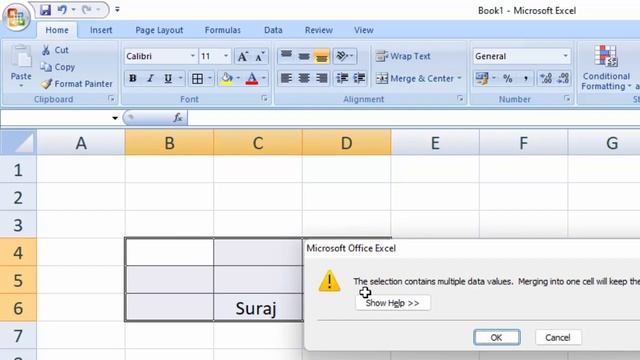Copy the selection
The height and width of the screenshot is (360, 640).
(x=58, y=67)
